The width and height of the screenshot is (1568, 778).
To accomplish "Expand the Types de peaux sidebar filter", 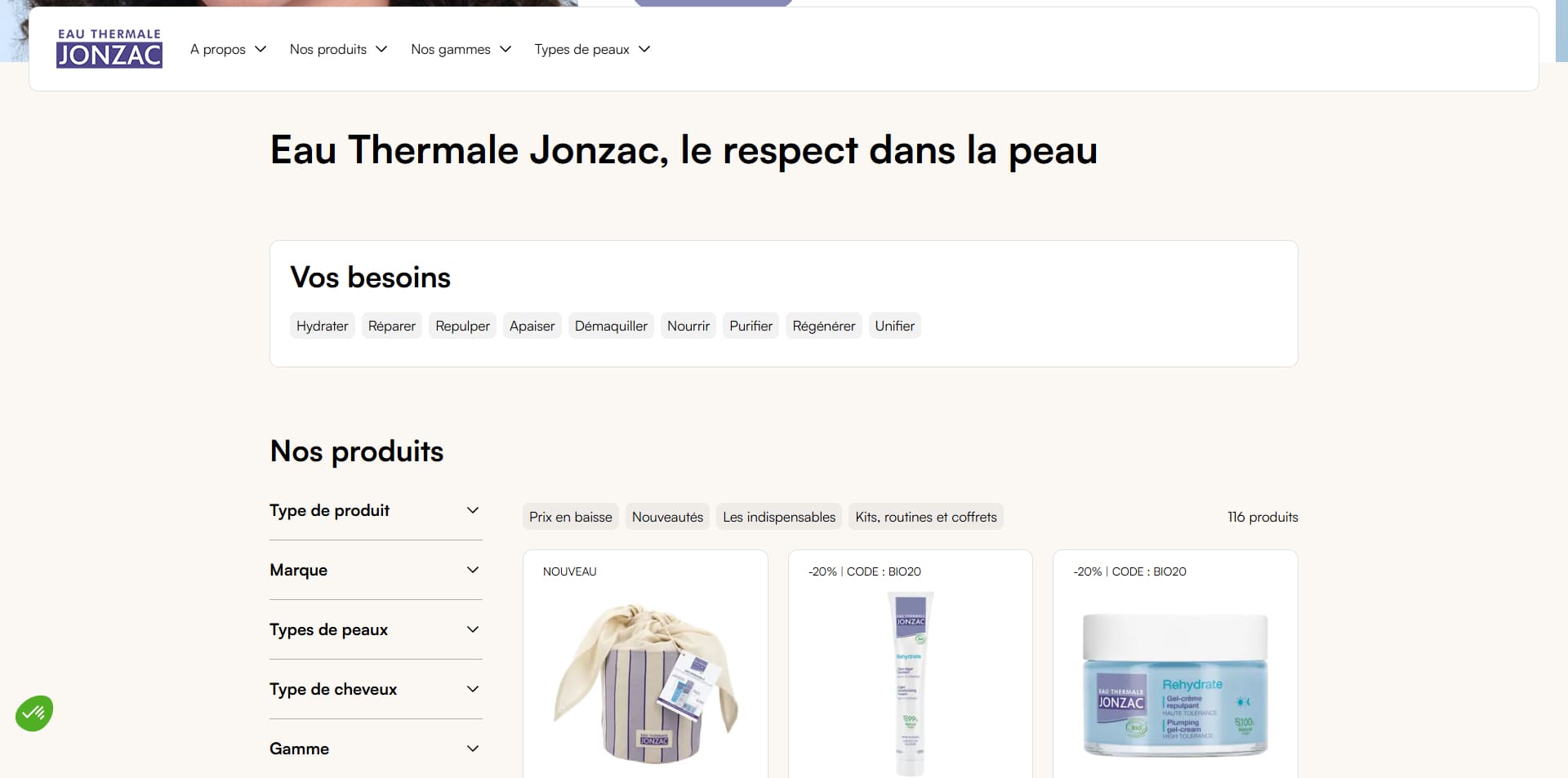I will pyautogui.click(x=376, y=629).
